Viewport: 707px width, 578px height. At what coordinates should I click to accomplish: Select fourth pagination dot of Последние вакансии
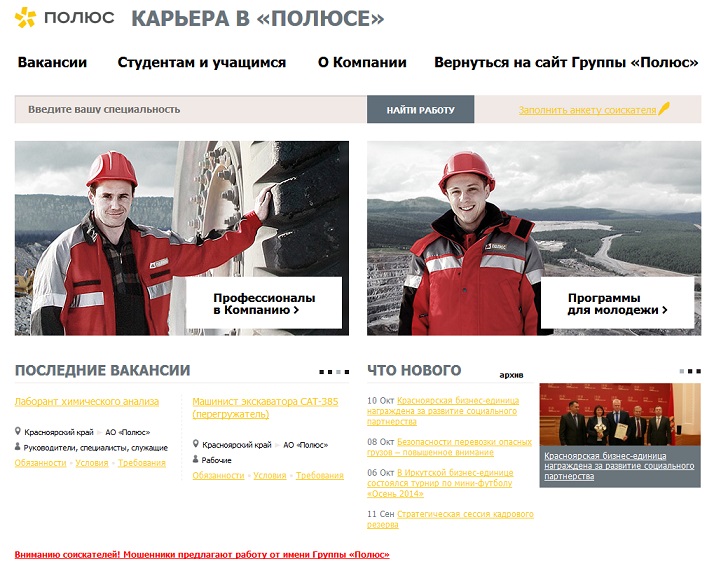click(x=347, y=372)
